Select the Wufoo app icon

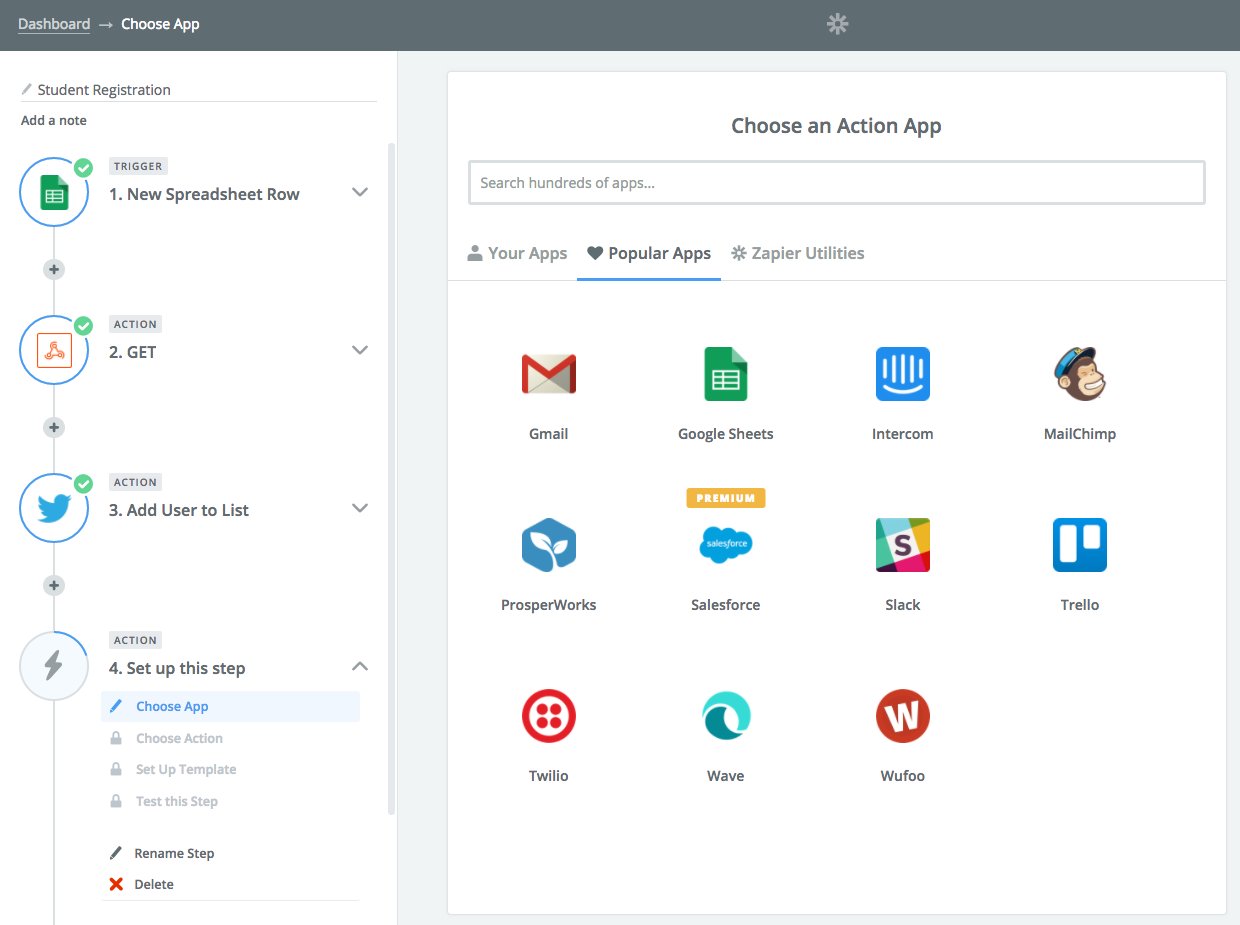click(x=902, y=716)
